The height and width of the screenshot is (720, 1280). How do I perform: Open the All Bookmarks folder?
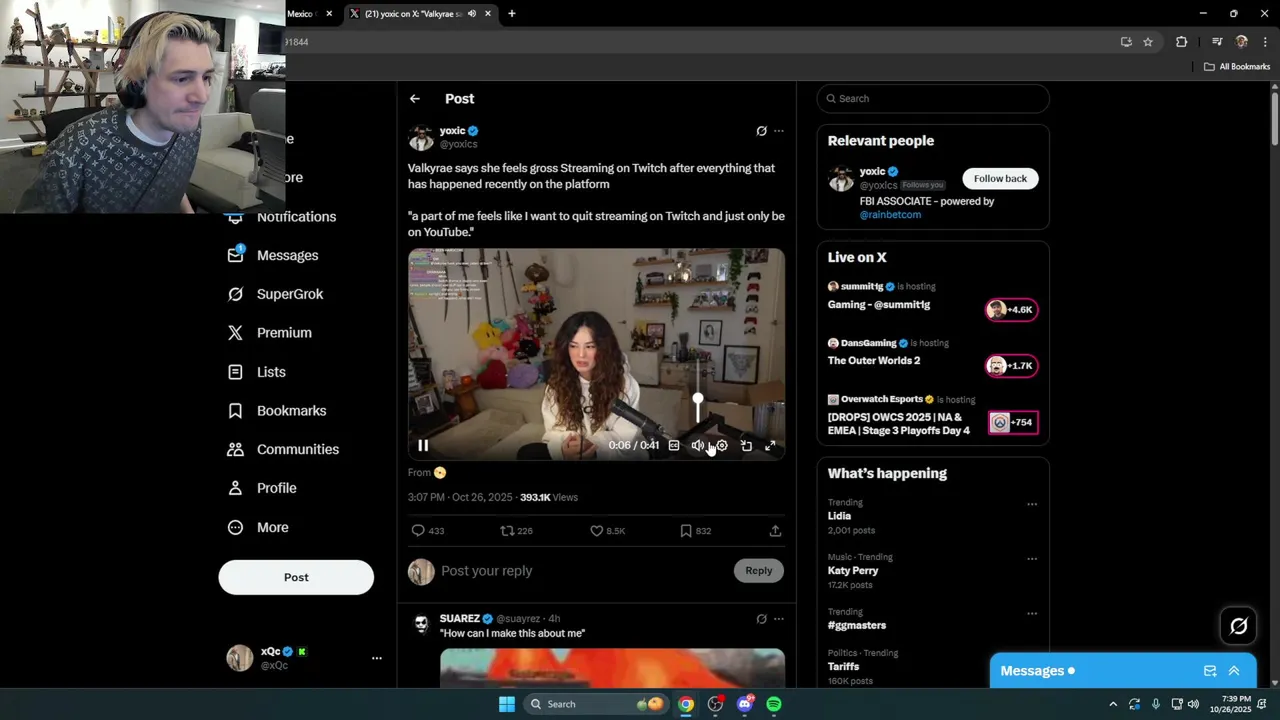coord(1237,67)
